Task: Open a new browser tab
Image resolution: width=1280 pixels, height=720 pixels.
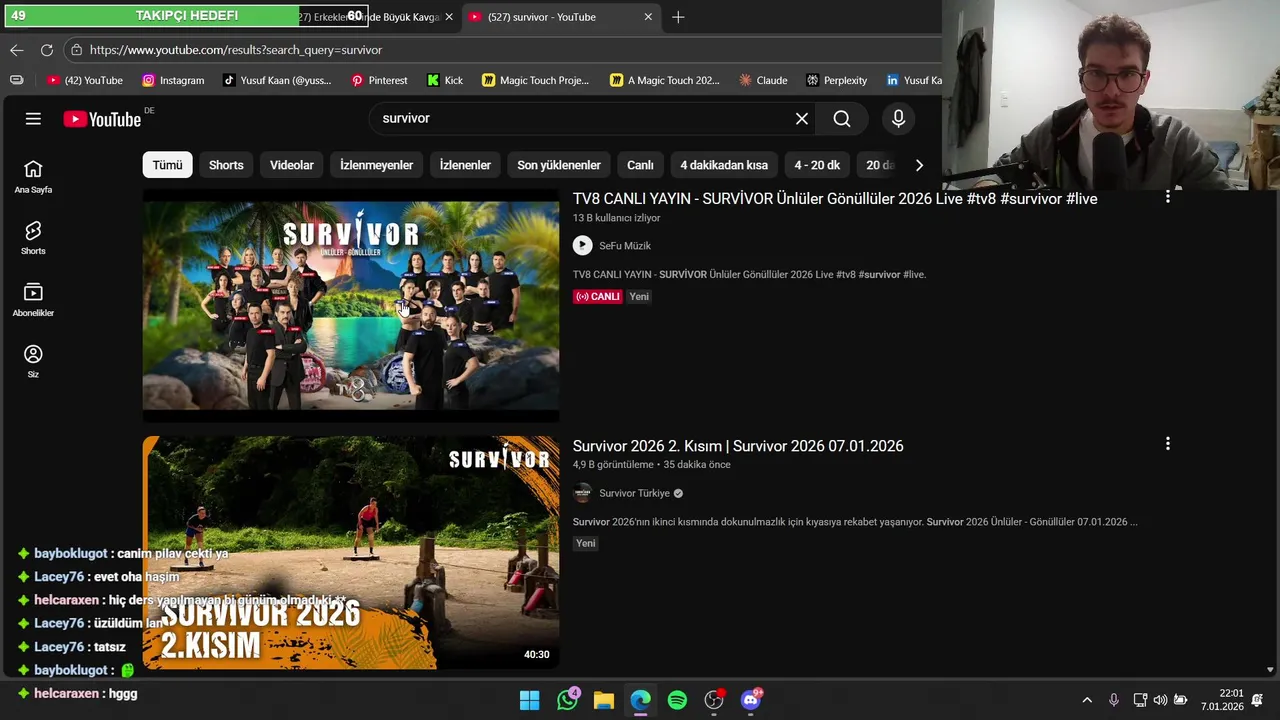Action: [x=678, y=17]
